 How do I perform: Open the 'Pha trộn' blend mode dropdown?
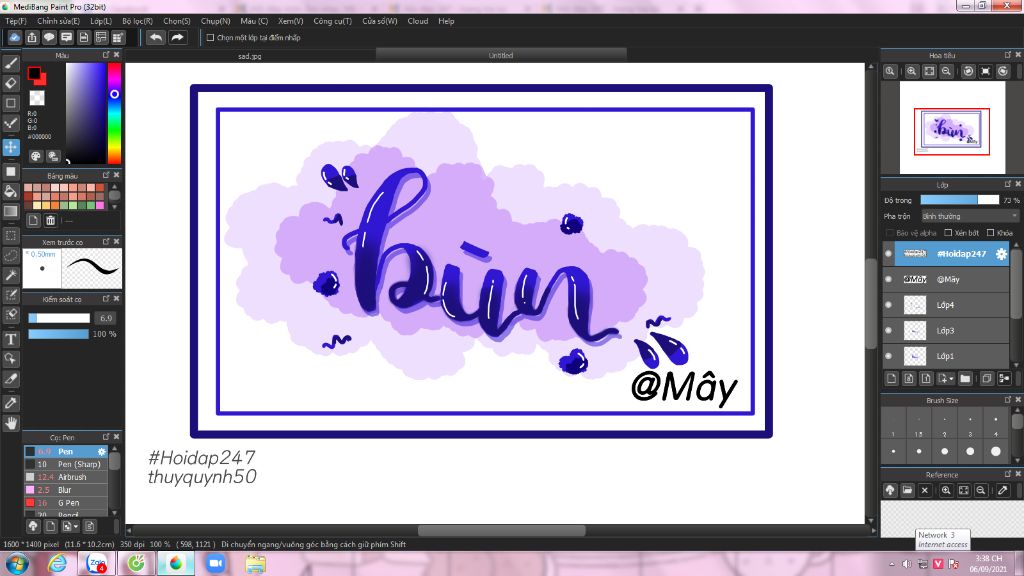click(970, 216)
